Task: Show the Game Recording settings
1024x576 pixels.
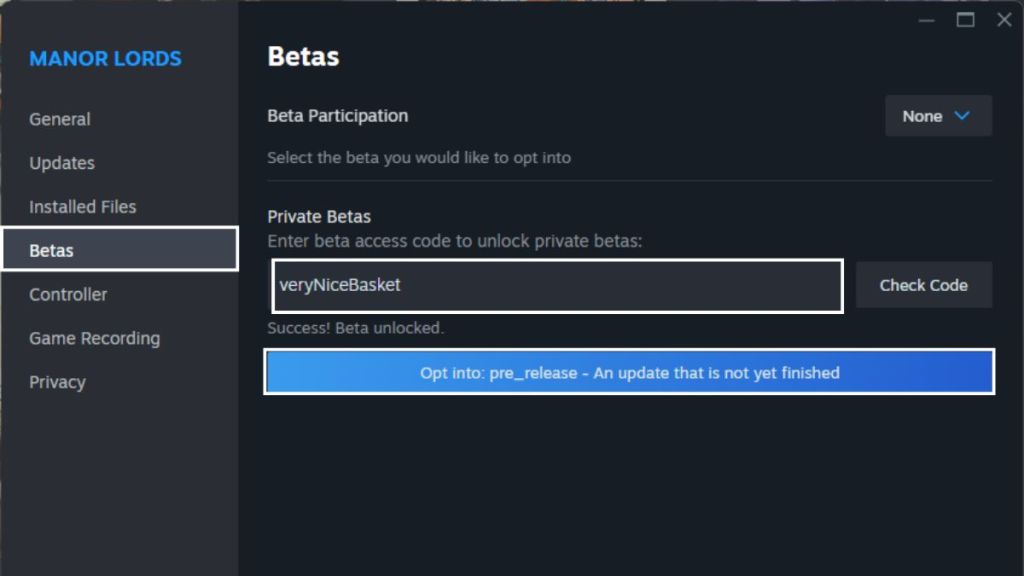Action: tap(94, 339)
